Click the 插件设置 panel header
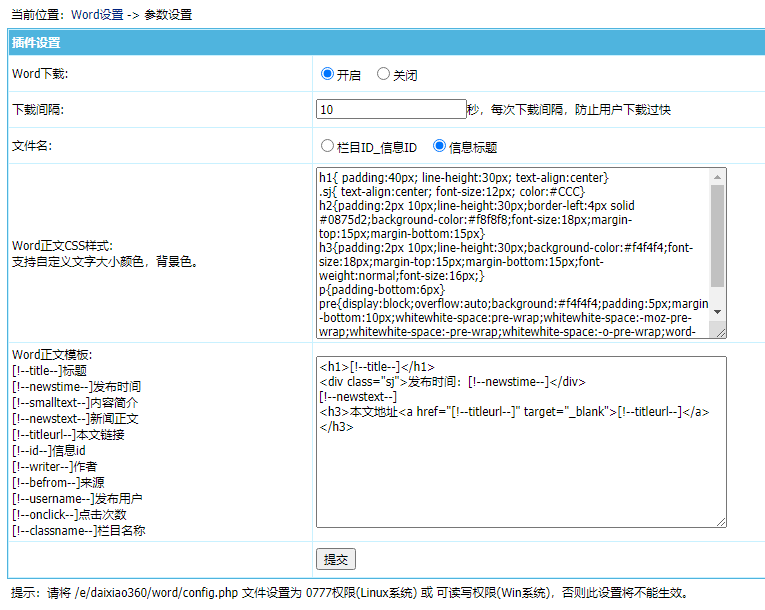 click(x=37, y=43)
